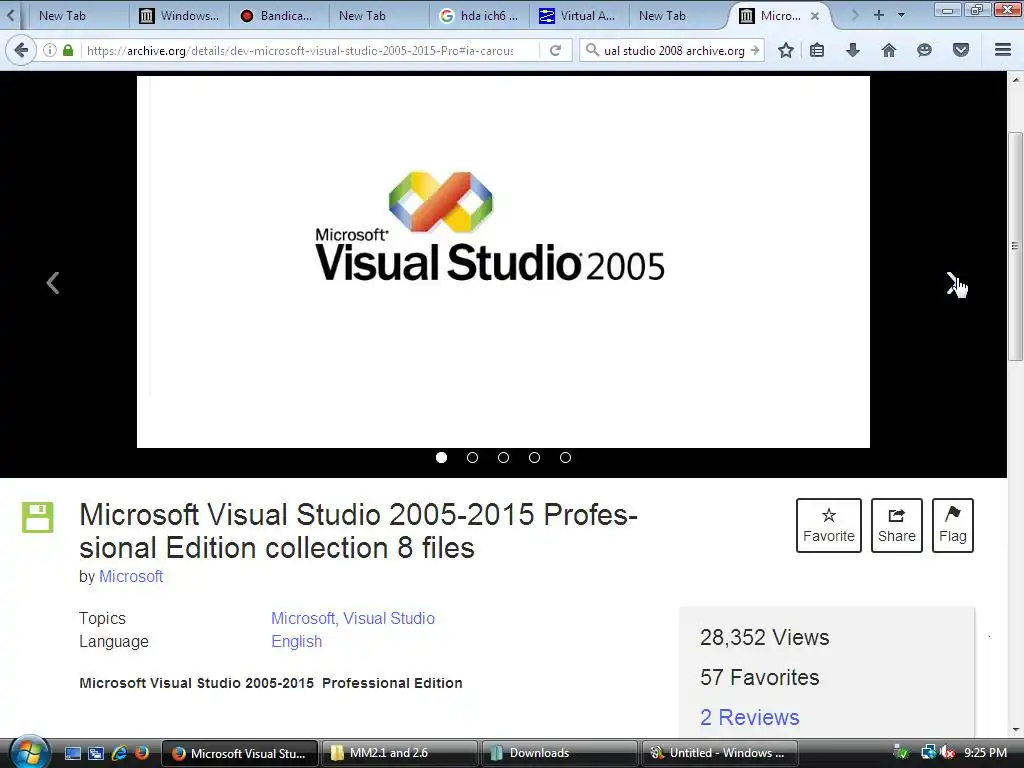Open the English language link

296,642
